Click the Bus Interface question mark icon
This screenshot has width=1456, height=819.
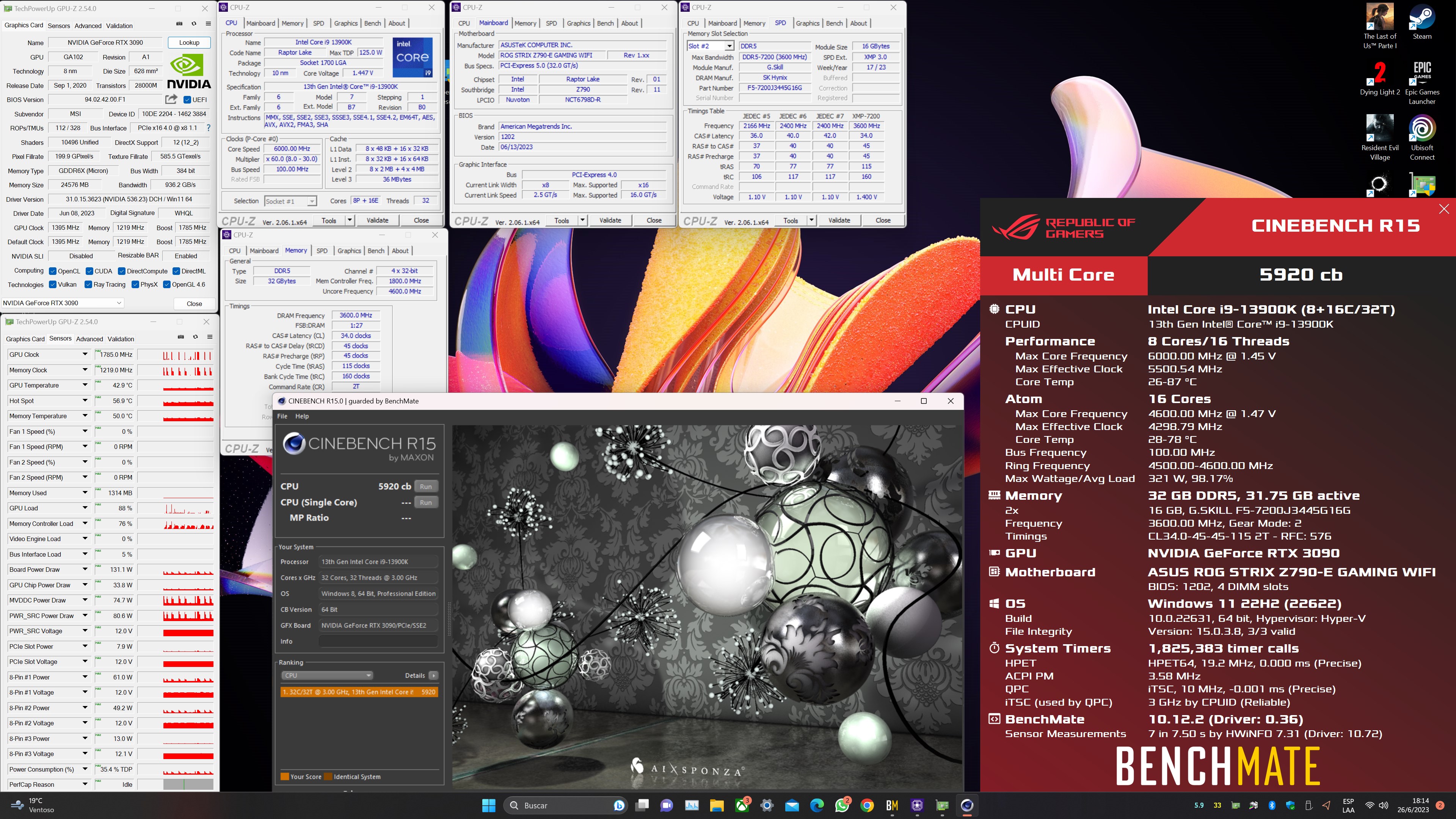(209, 128)
